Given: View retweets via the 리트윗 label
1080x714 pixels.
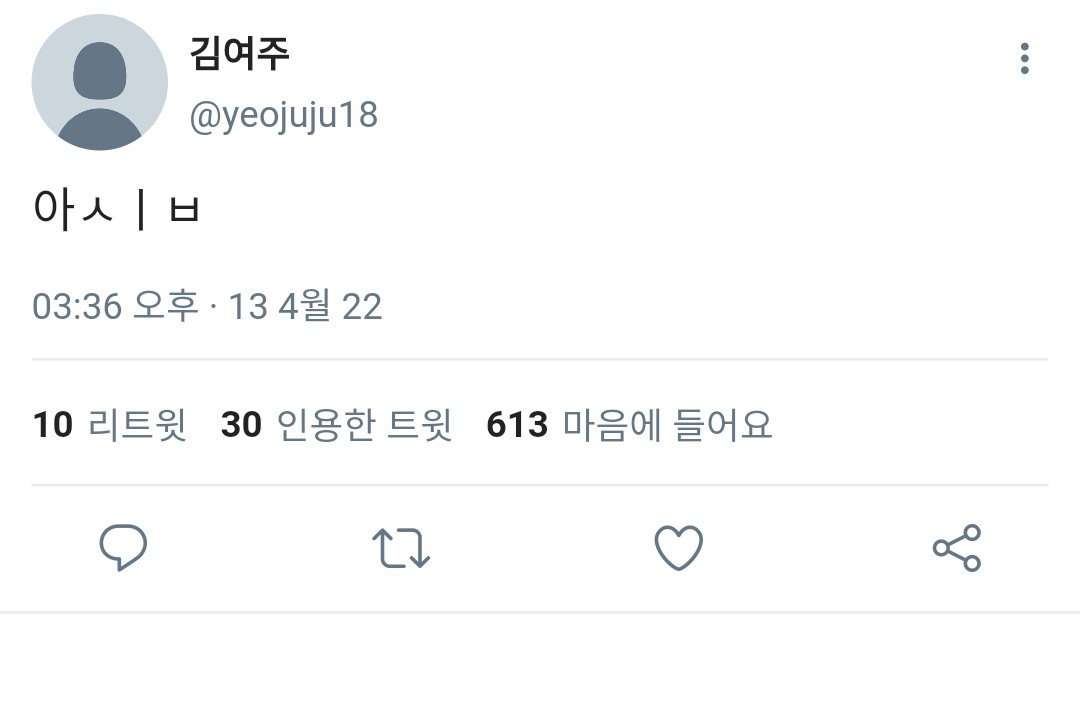Looking at the screenshot, I should pos(138,425).
